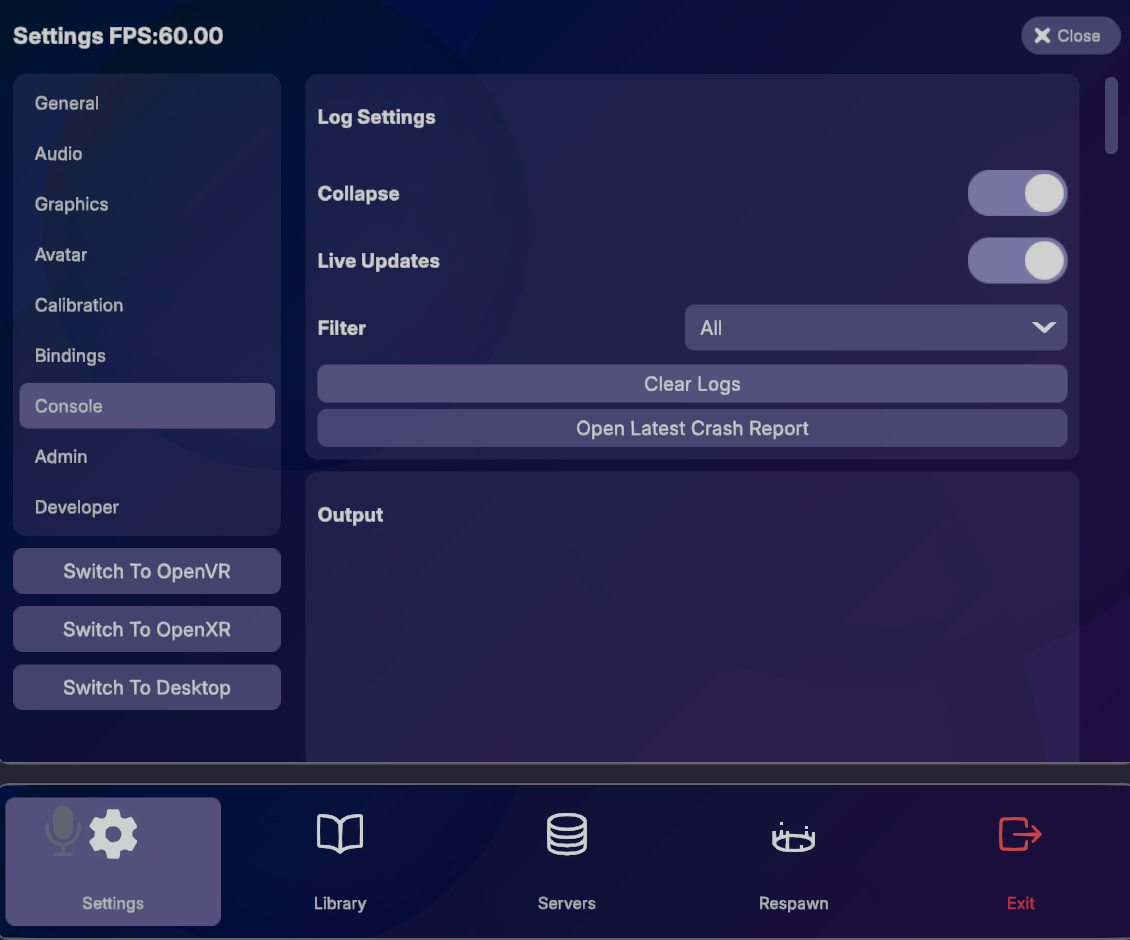This screenshot has width=1130, height=940.
Task: Click Switch To Desktop
Action: [146, 687]
